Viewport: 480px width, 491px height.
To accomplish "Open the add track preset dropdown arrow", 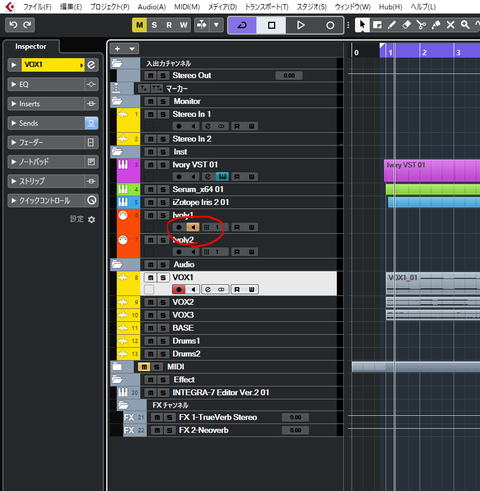I will point(132,49).
